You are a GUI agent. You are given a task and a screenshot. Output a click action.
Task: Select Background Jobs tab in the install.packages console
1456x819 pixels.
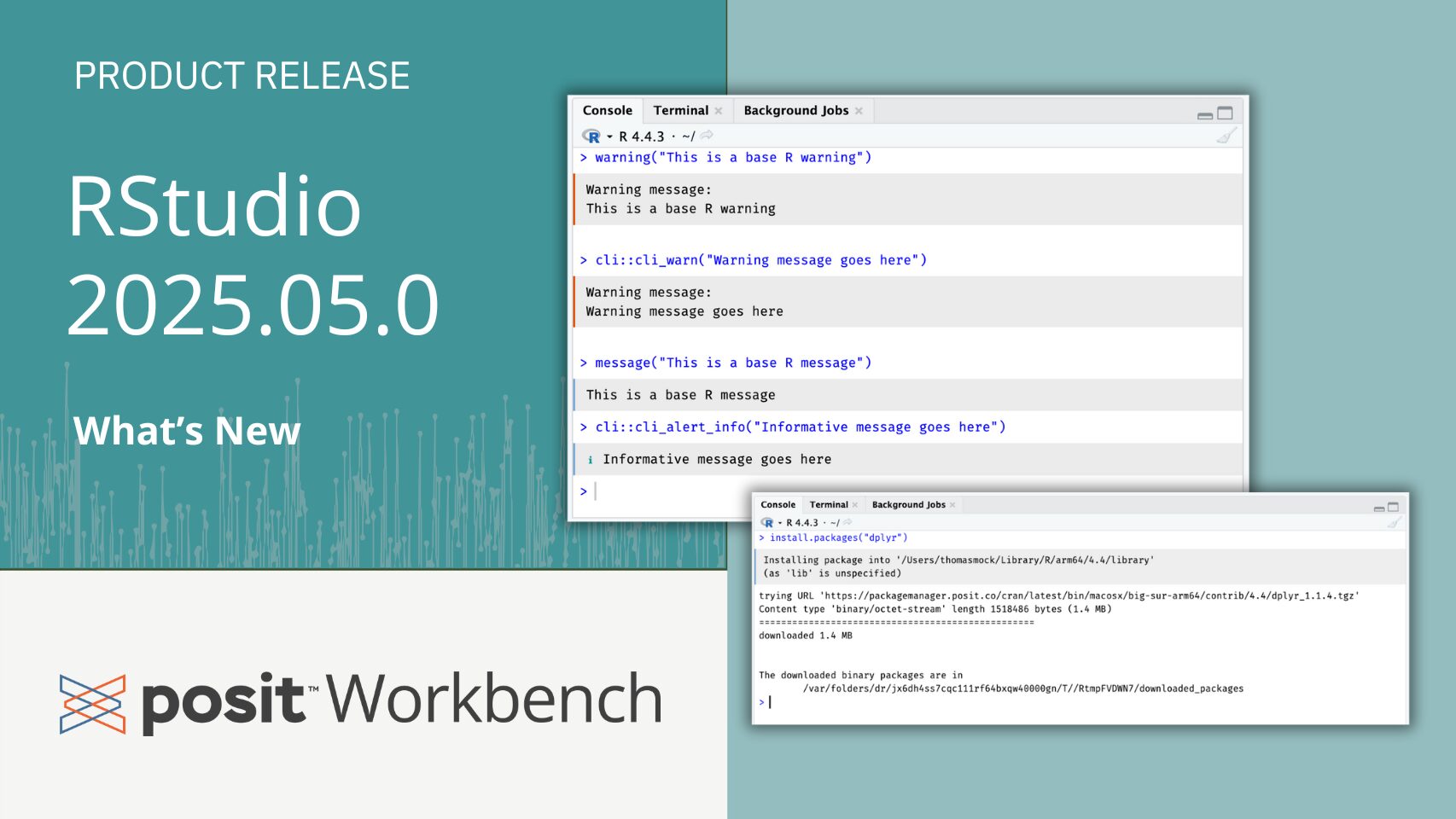tap(908, 505)
